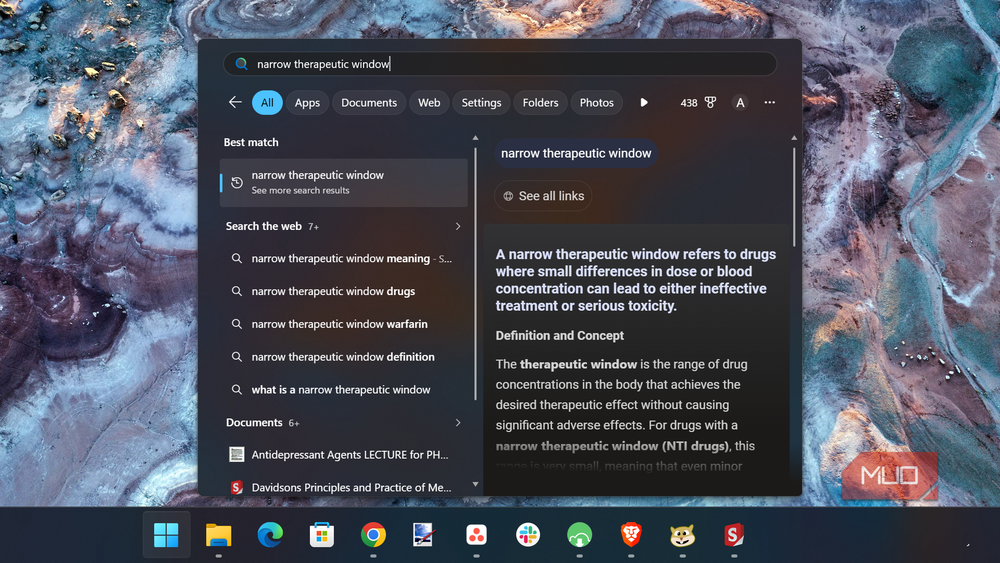Open the monitor-with-pen app in taskbar

tap(425, 535)
